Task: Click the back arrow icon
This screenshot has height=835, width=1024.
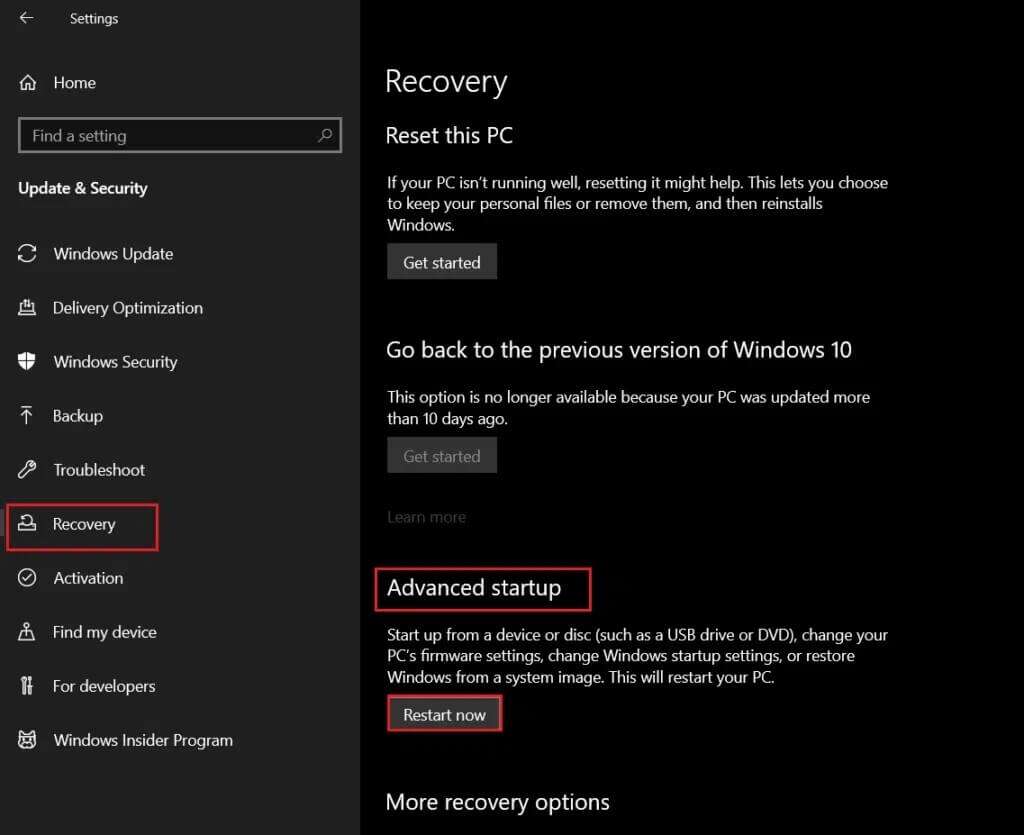Action: pyautogui.click(x=26, y=18)
